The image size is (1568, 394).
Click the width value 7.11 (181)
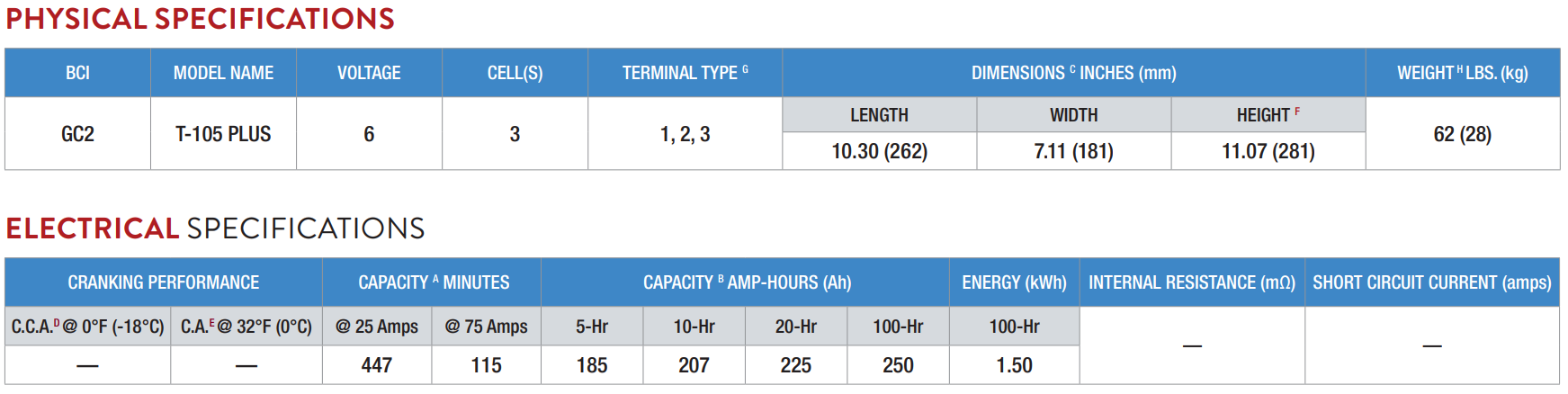point(1073,151)
